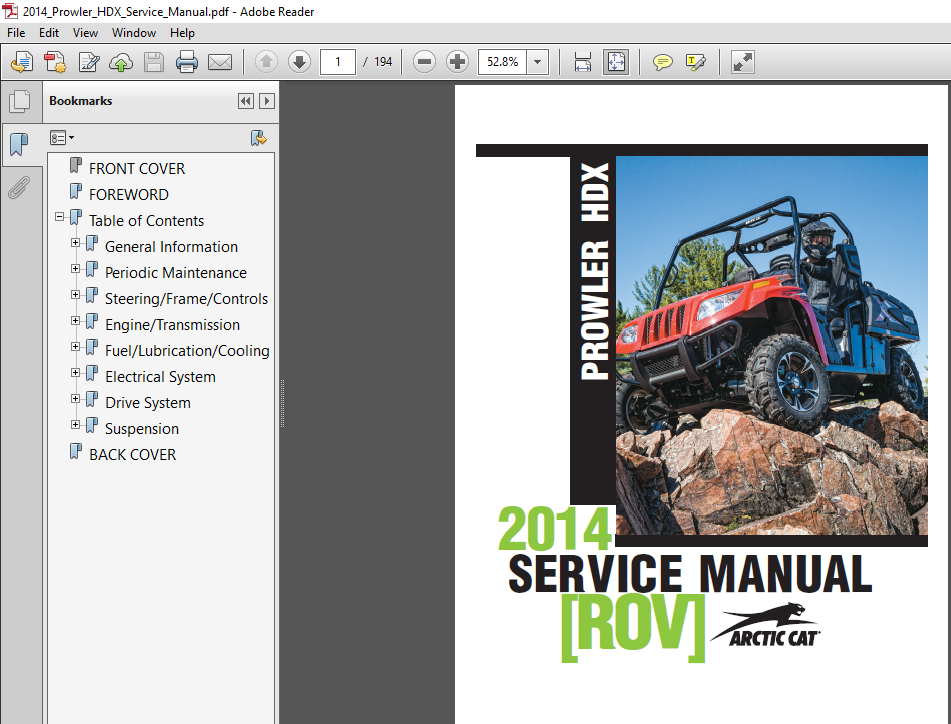Select the General Information bookmark text
The width and height of the screenshot is (951, 724).
point(171,247)
